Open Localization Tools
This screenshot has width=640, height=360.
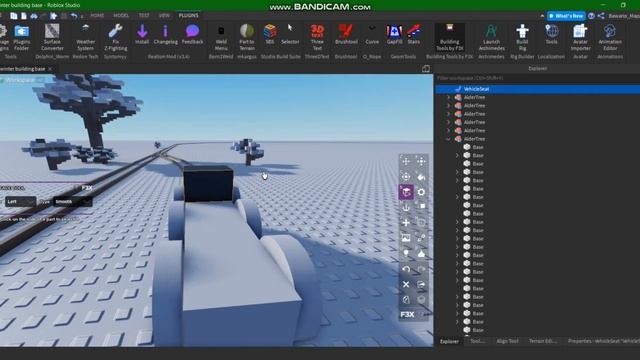coord(551,34)
